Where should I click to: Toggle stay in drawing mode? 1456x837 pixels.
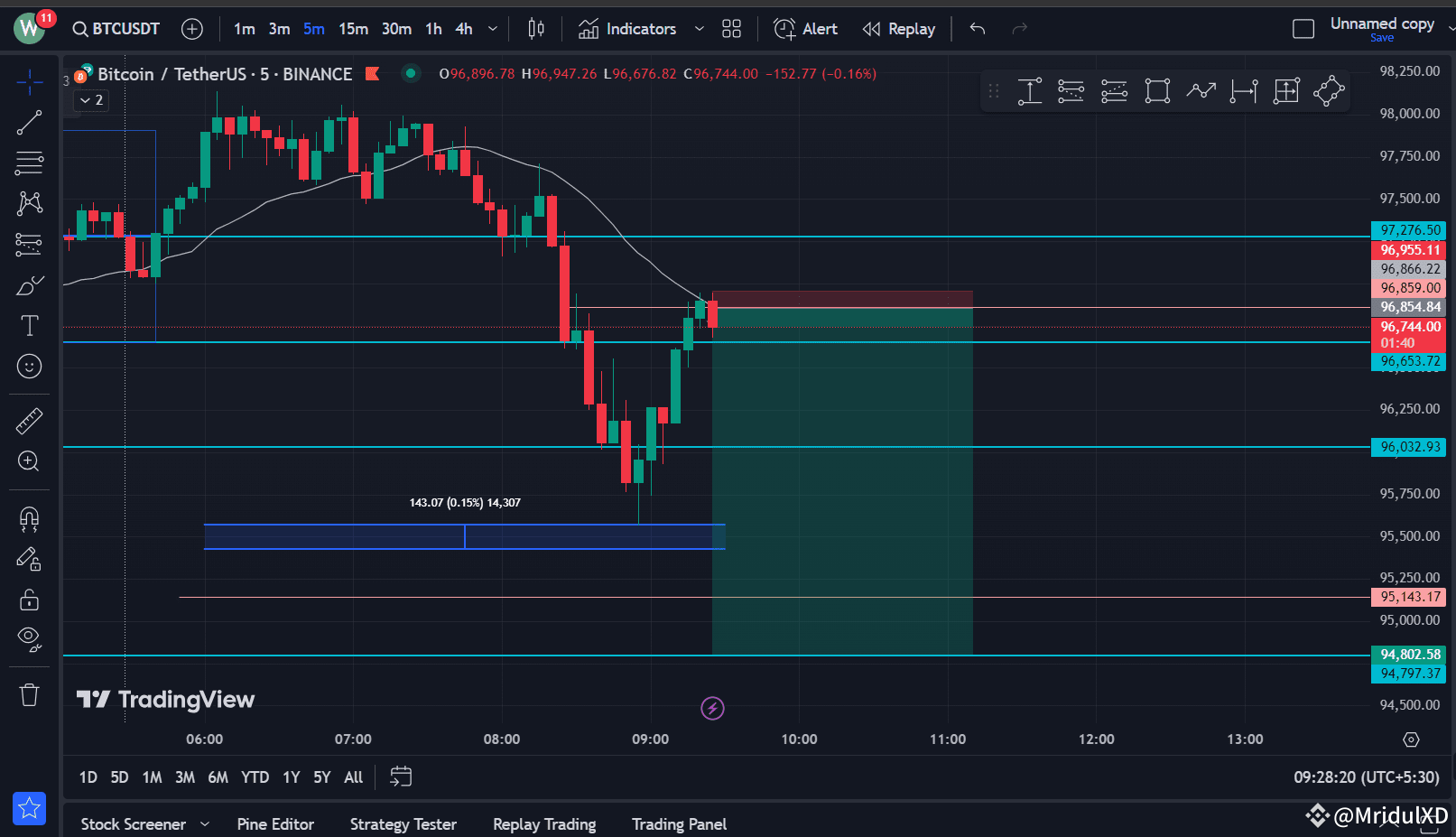29,559
